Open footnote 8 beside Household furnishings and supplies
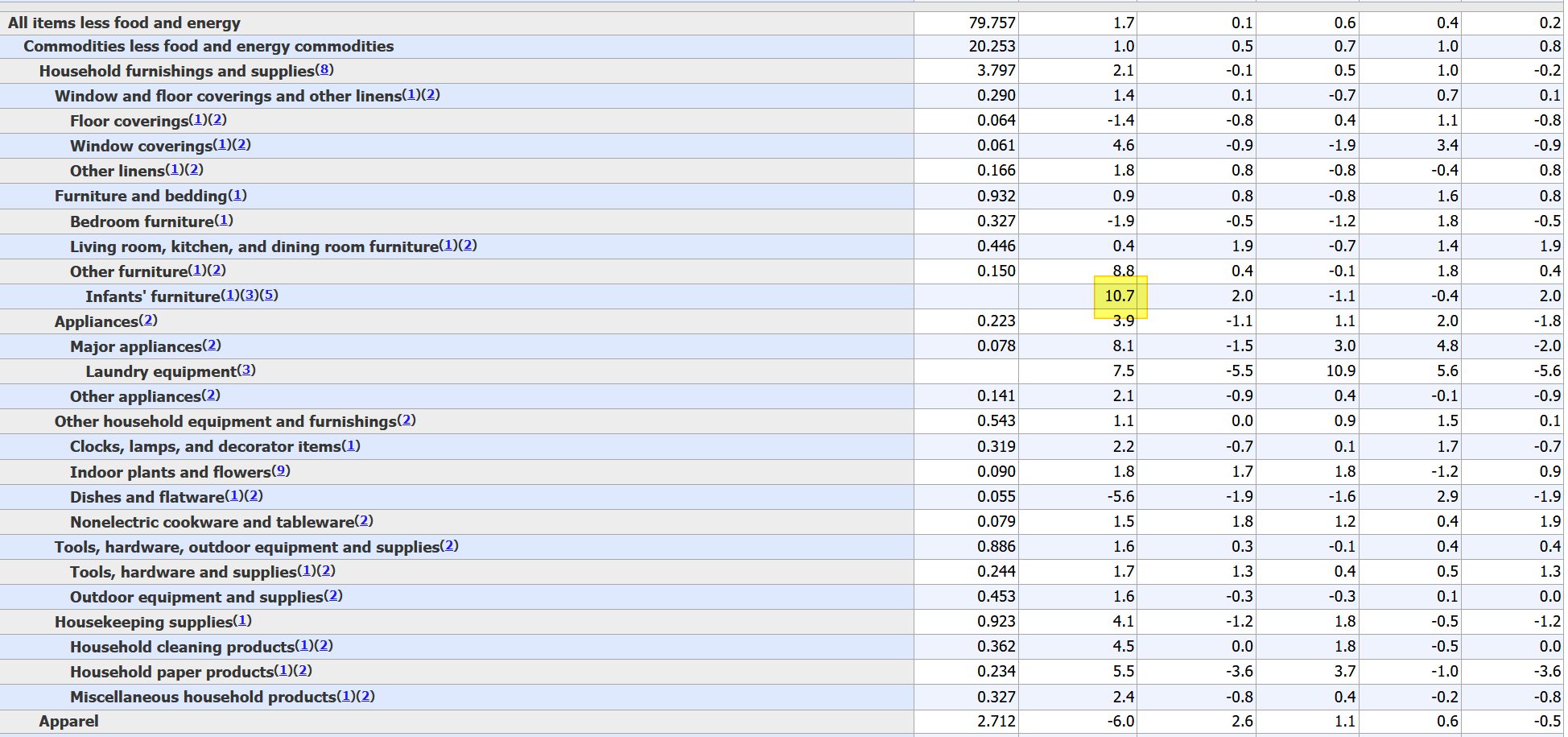This screenshot has height=737, width=1568. coord(324,70)
